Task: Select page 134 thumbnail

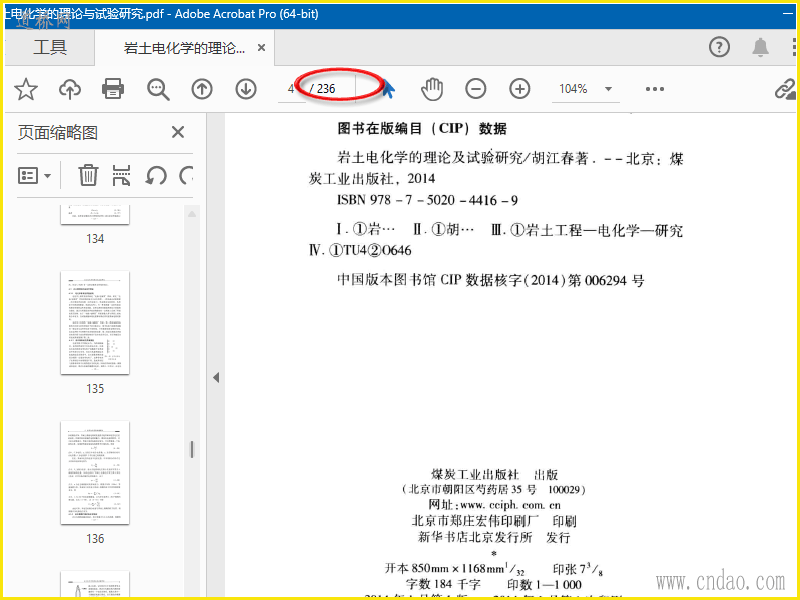Action: (95, 214)
